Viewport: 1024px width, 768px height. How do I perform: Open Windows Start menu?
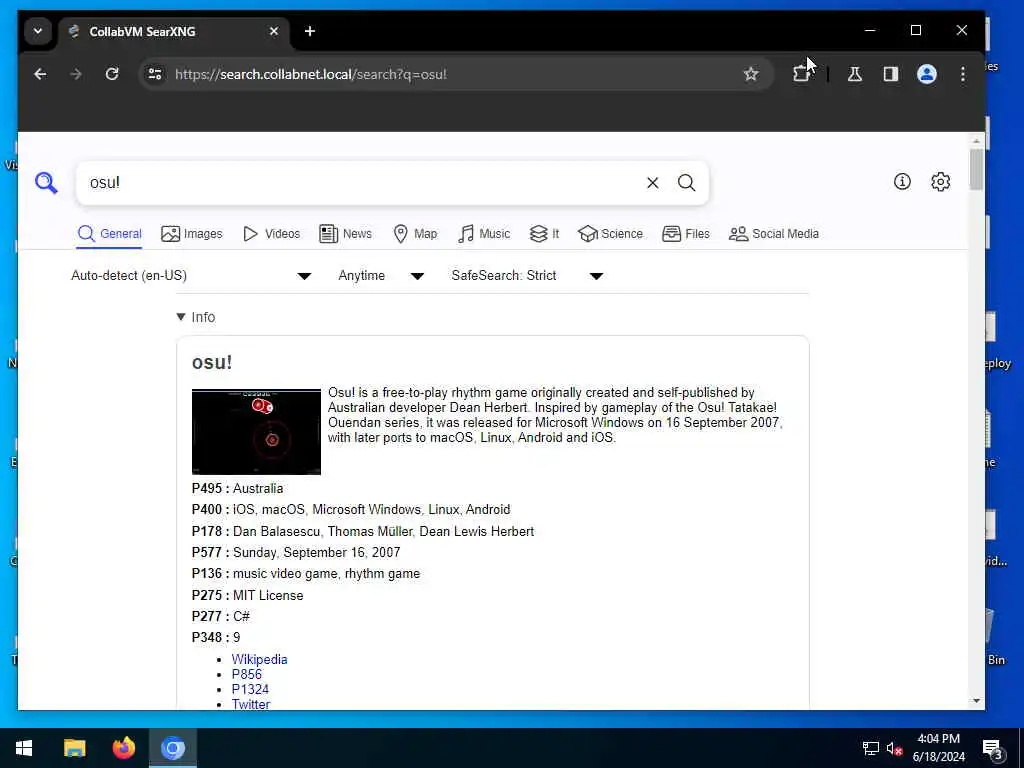(24, 748)
